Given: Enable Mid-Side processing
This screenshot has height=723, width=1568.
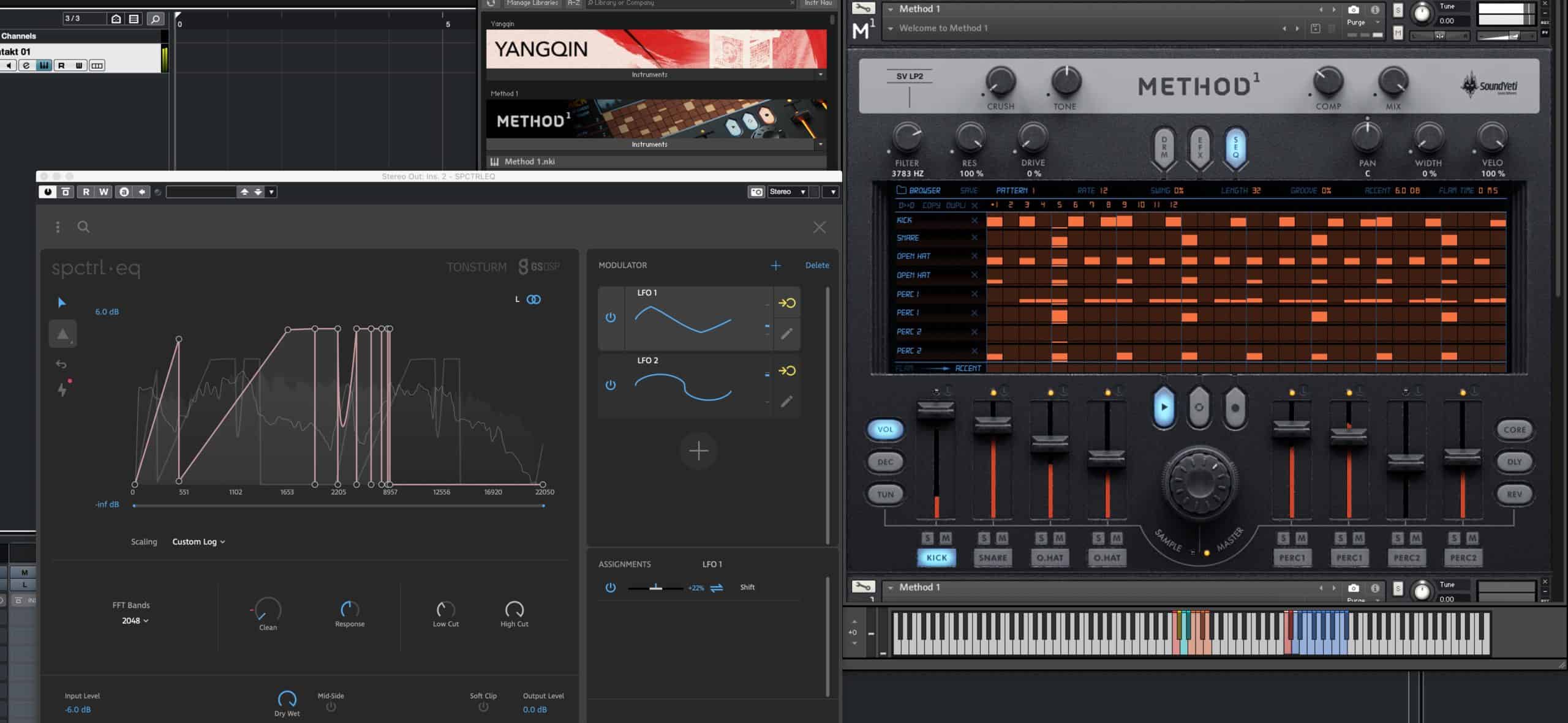Looking at the screenshot, I should [331, 707].
